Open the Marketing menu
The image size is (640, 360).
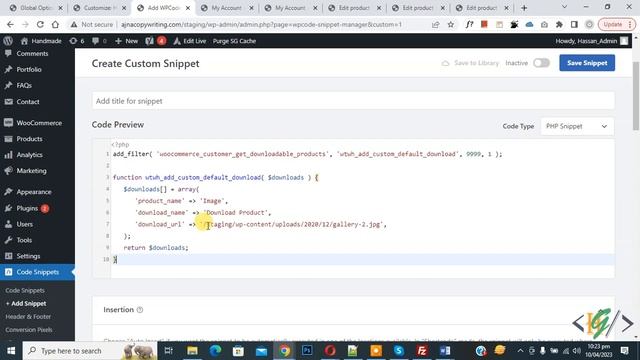click(x=31, y=171)
